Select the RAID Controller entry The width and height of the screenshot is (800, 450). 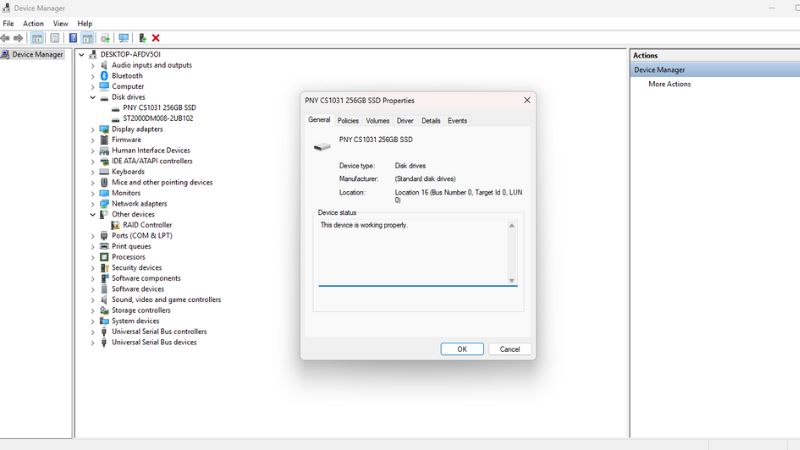click(147, 225)
